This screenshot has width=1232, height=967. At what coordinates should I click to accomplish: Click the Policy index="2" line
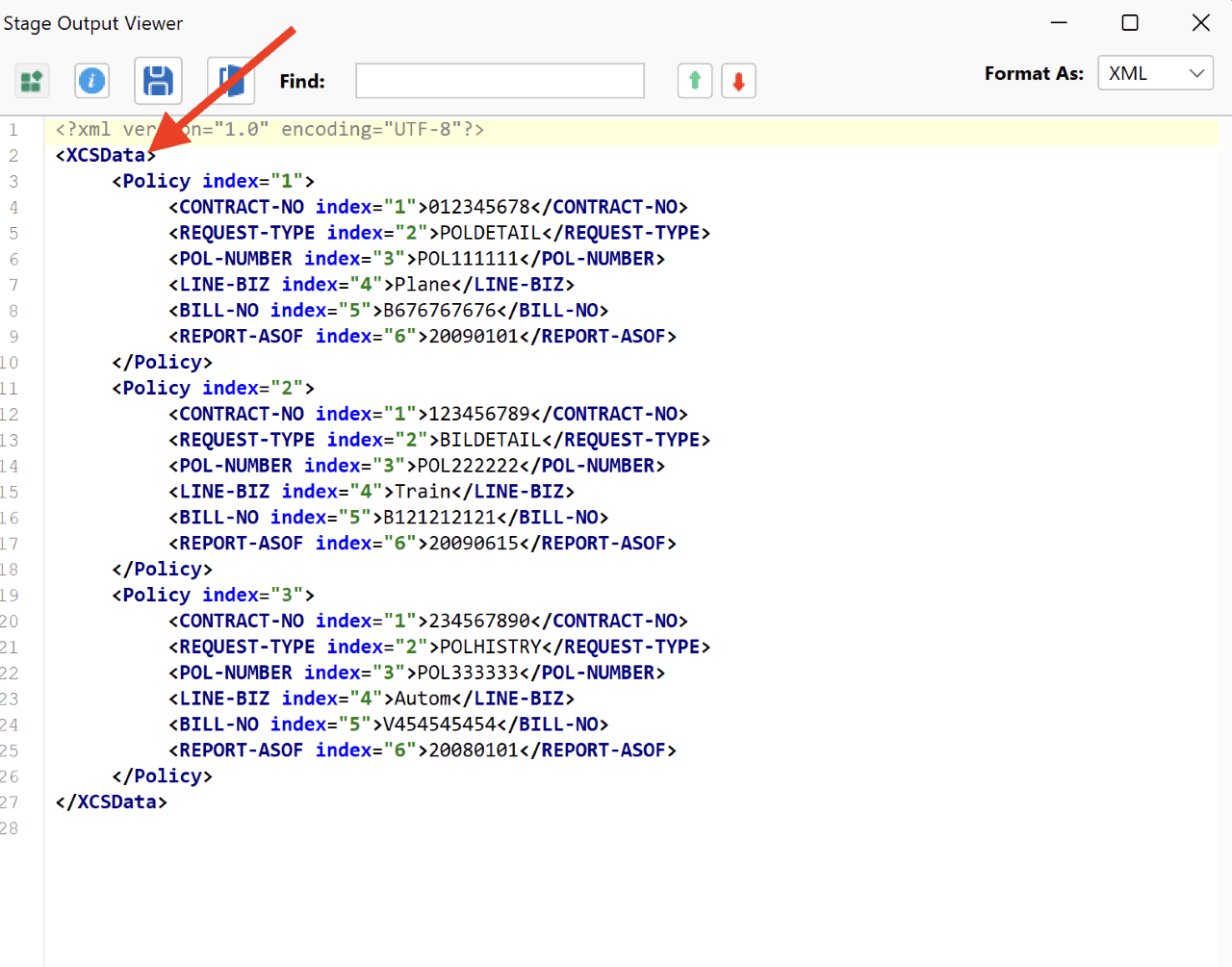213,388
